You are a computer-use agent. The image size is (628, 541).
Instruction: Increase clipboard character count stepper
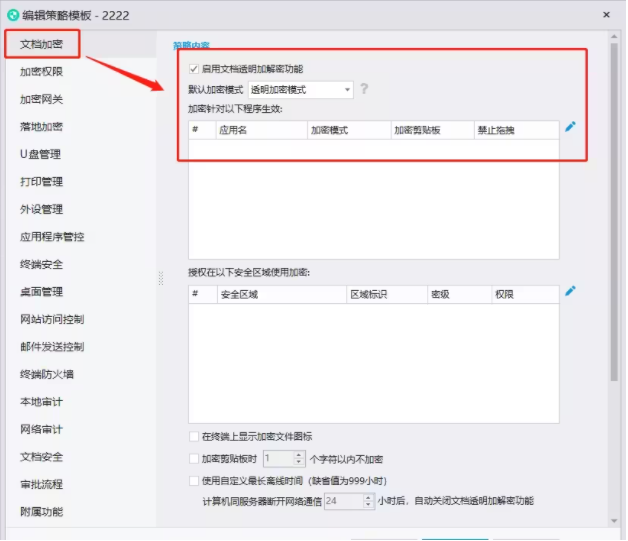(x=299, y=455)
